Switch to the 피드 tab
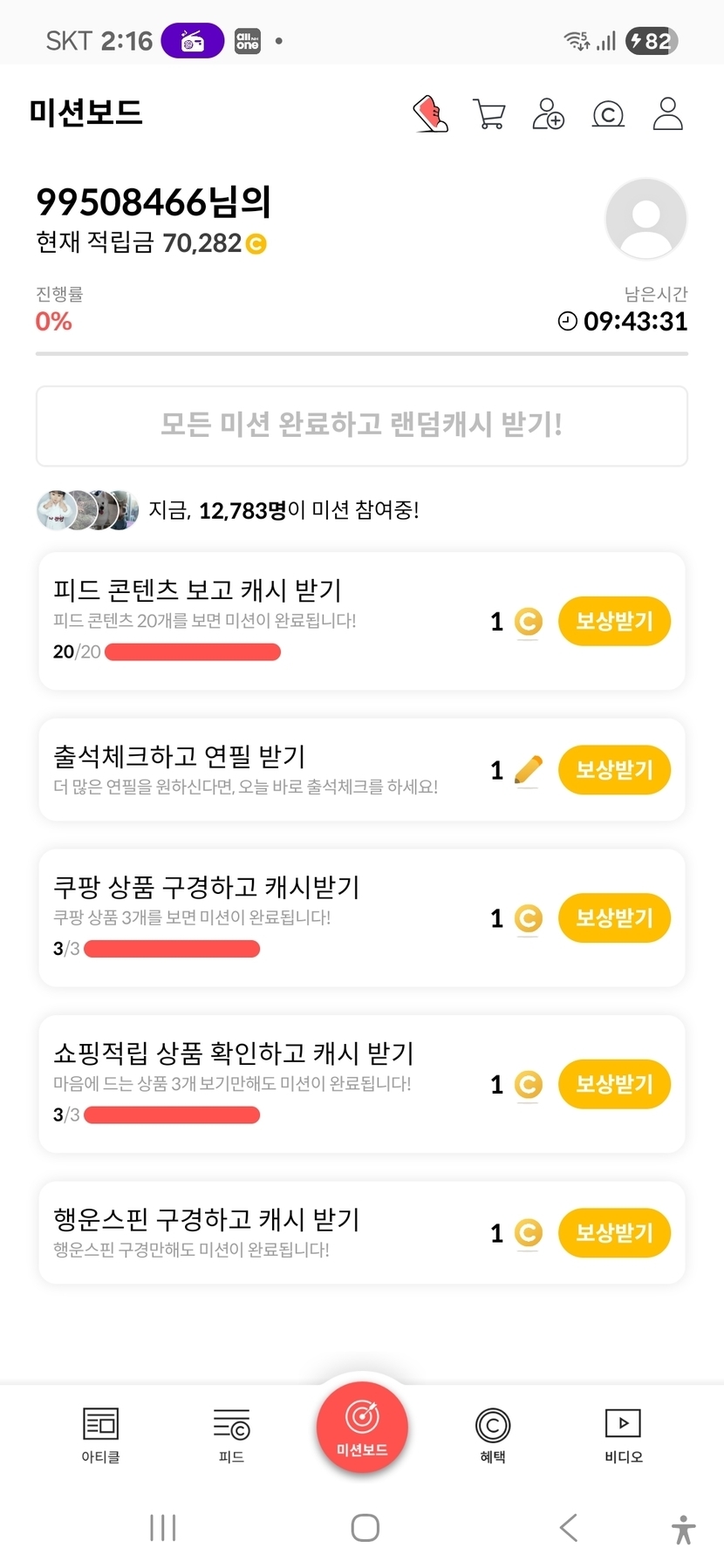 [231, 1434]
